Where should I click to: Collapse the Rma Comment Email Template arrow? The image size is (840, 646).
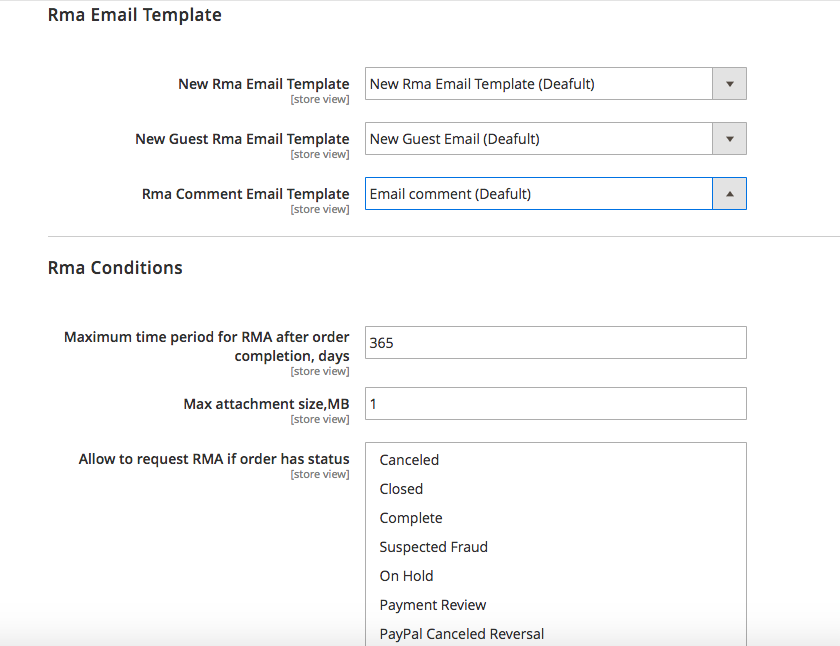click(729, 194)
